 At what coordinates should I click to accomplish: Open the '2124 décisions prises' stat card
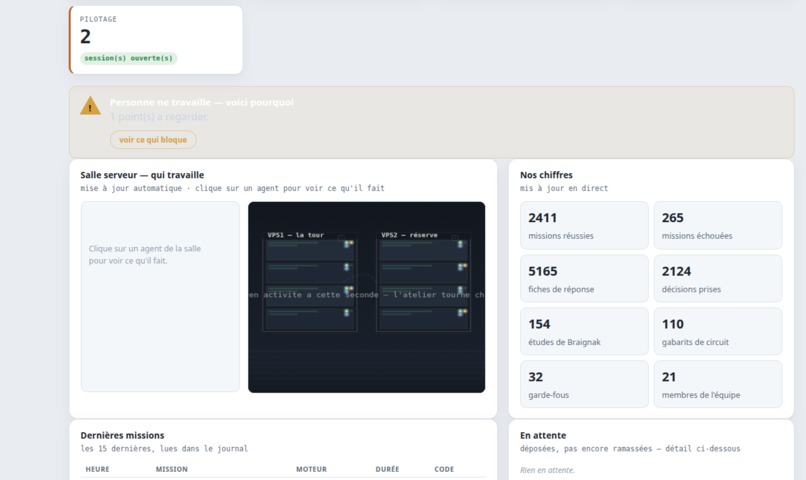tap(718, 279)
